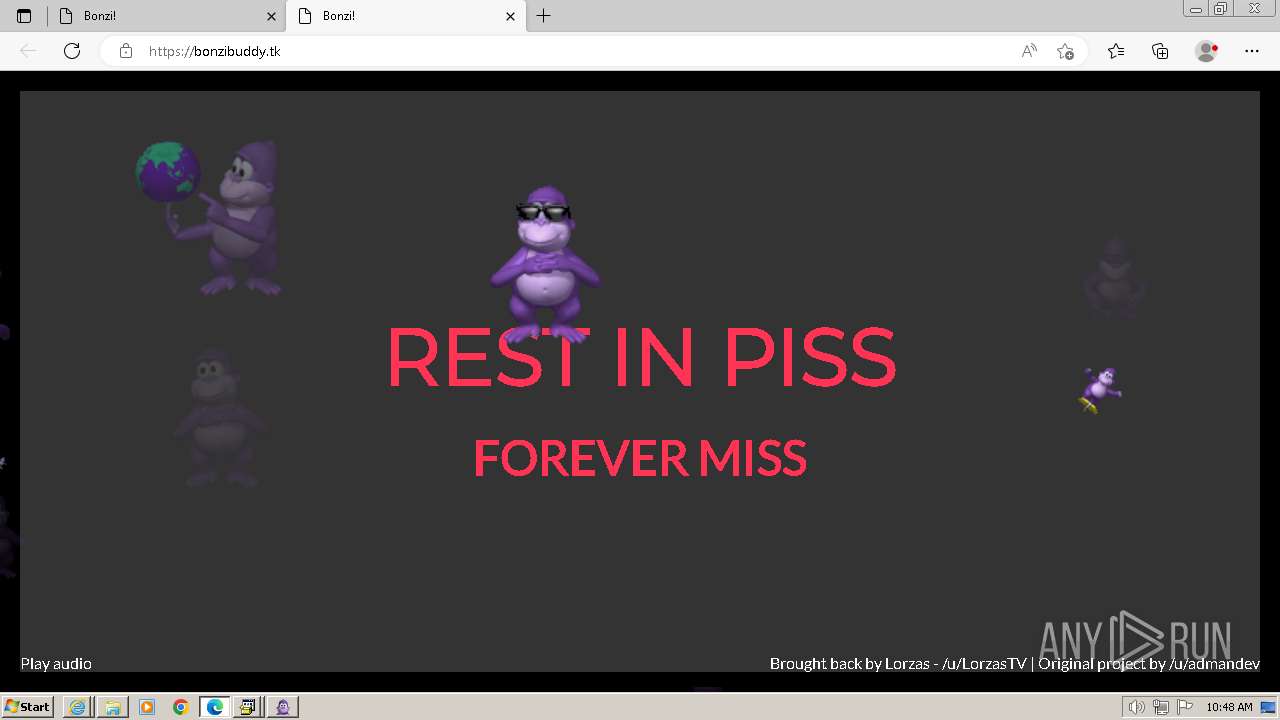Click the REST IN PISS heading
Viewport: 1280px width, 720px height.
(x=641, y=357)
